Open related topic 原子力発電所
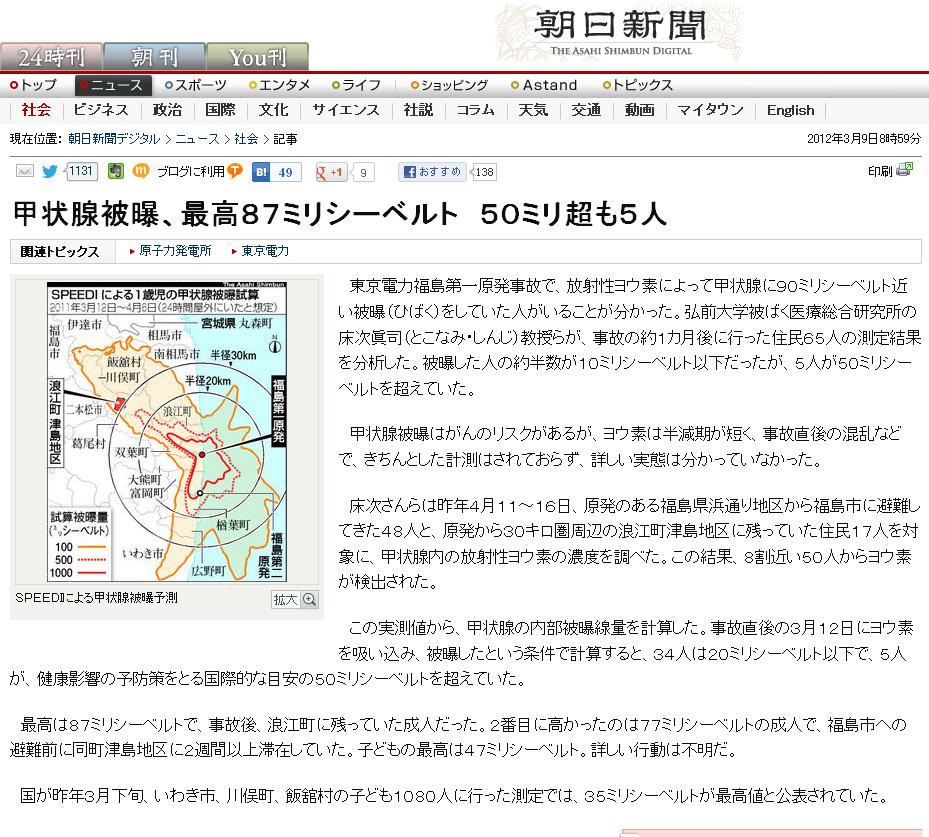 [175, 251]
